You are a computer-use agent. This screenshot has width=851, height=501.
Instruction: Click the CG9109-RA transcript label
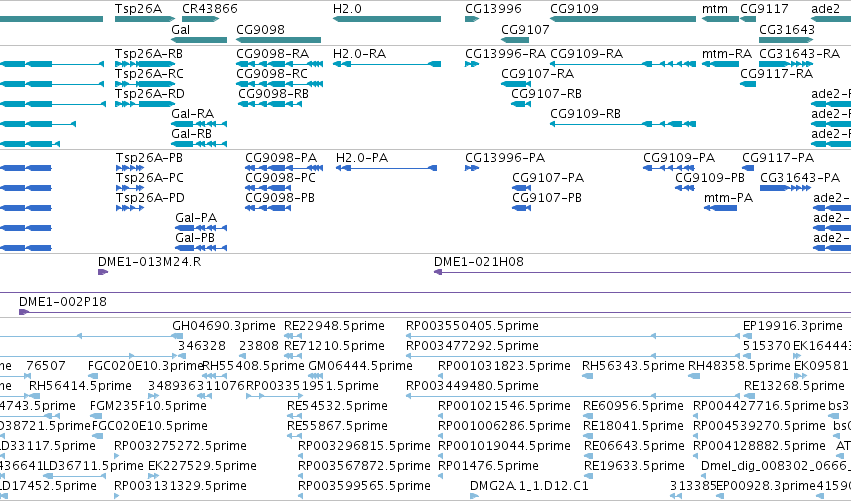587,54
